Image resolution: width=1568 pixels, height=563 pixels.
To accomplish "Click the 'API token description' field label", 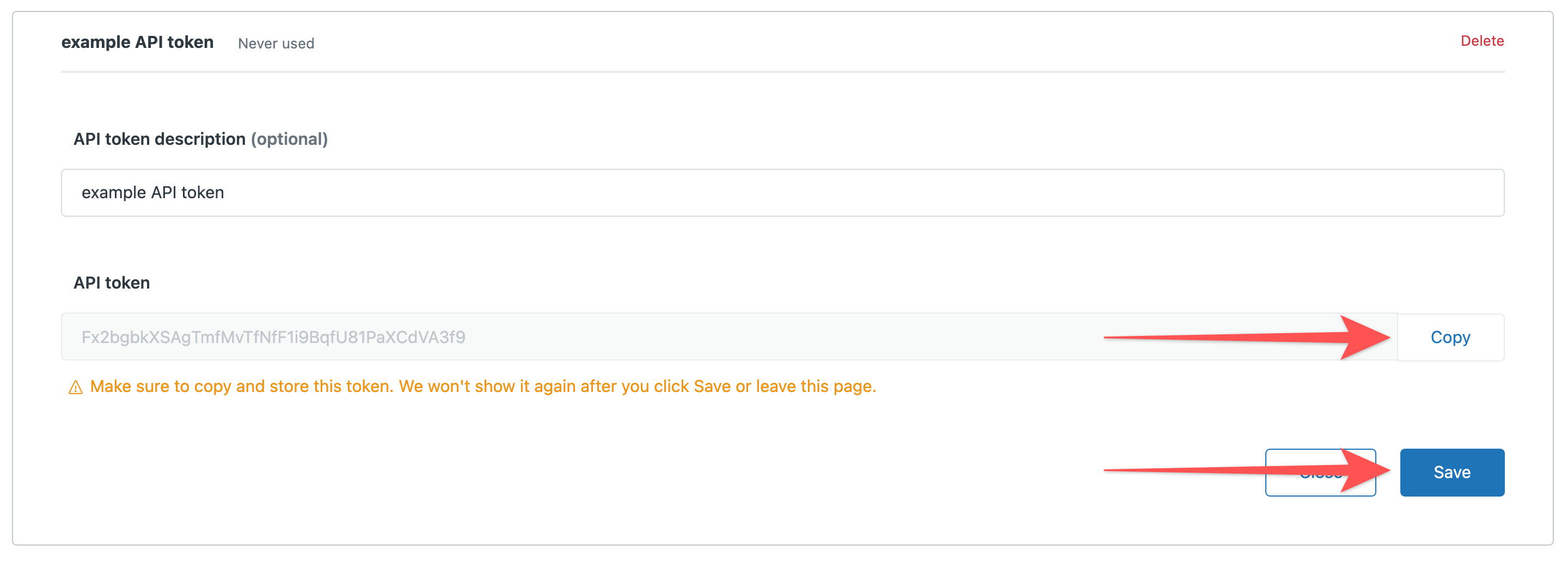I will (160, 139).
